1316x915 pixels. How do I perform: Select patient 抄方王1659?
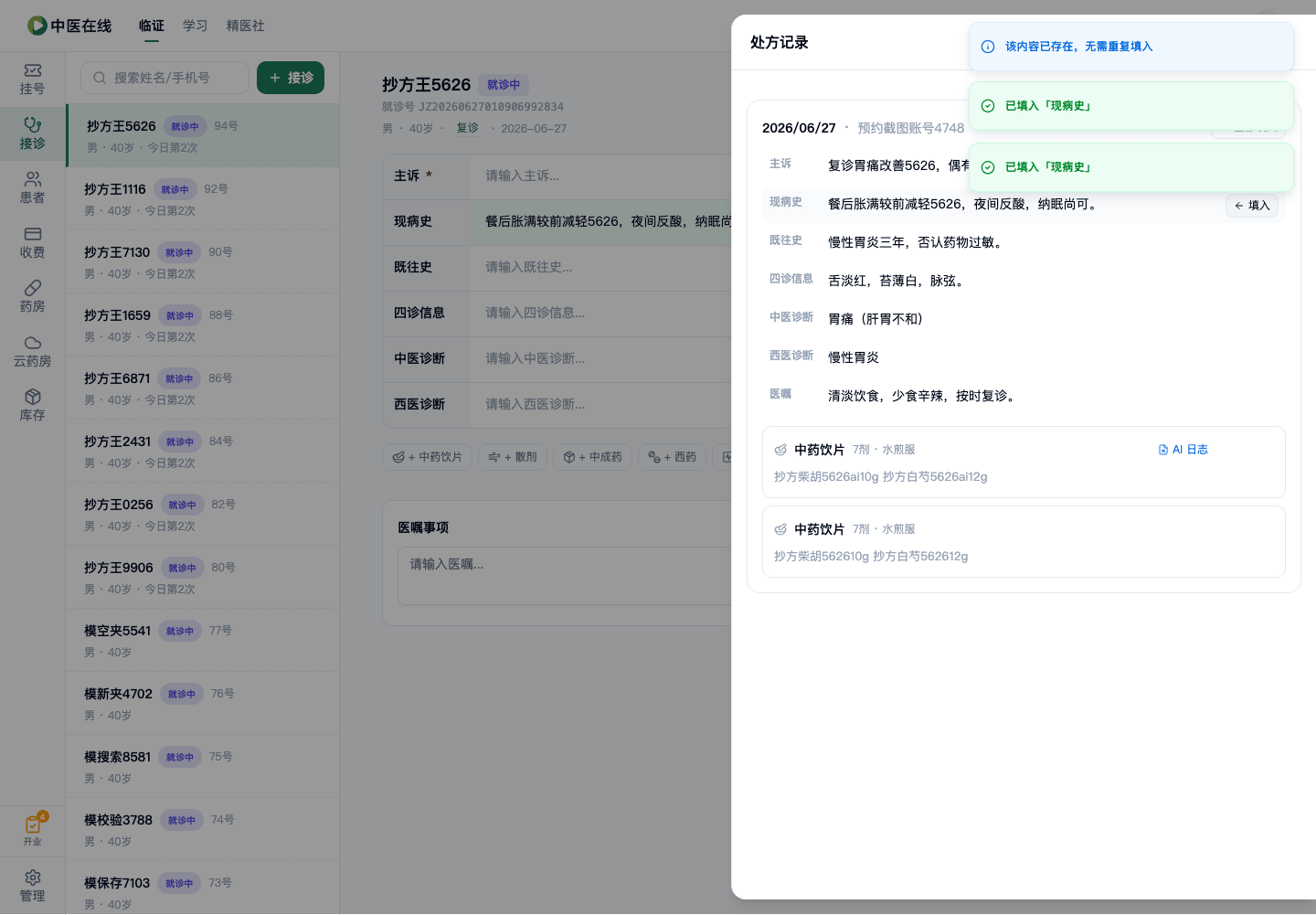pos(202,325)
